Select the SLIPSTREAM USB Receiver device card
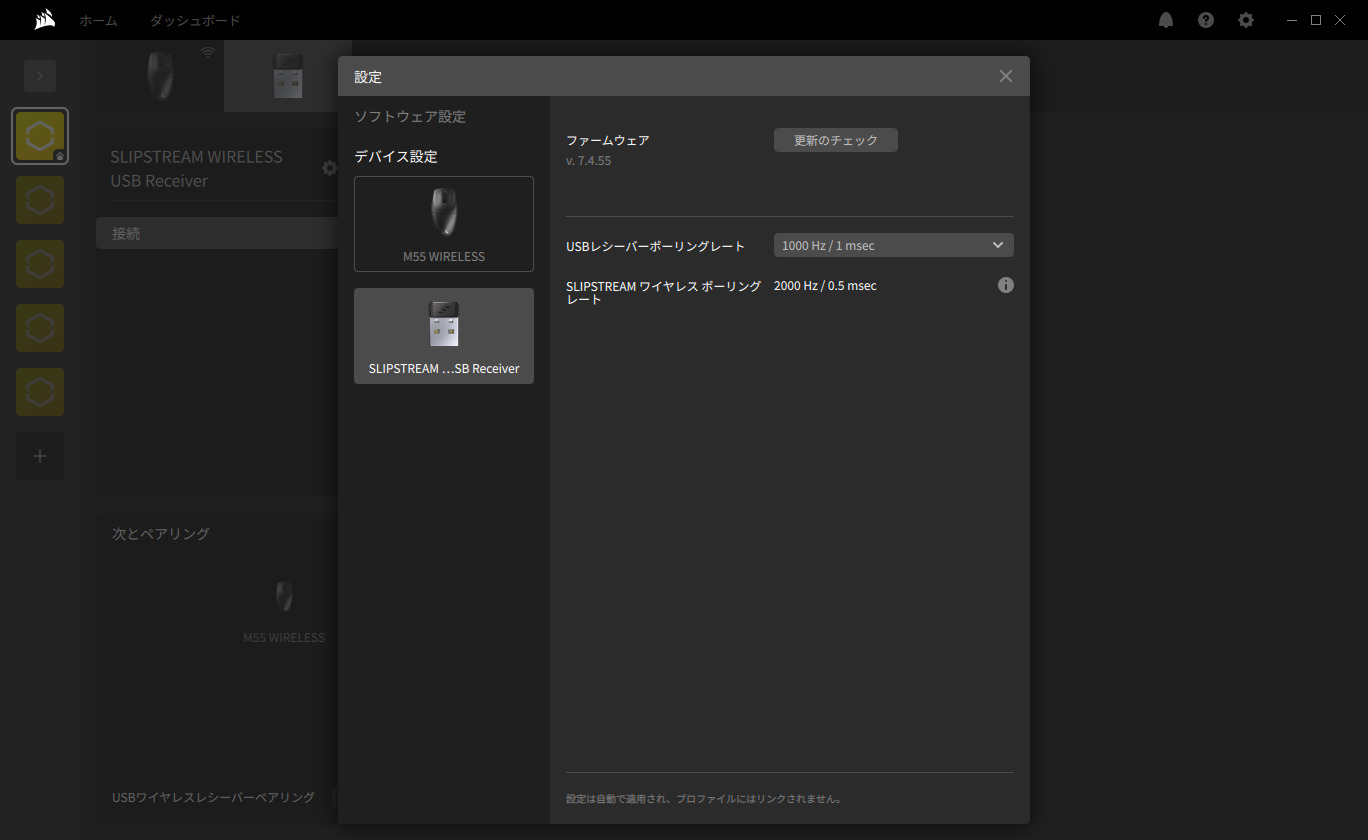 444,336
